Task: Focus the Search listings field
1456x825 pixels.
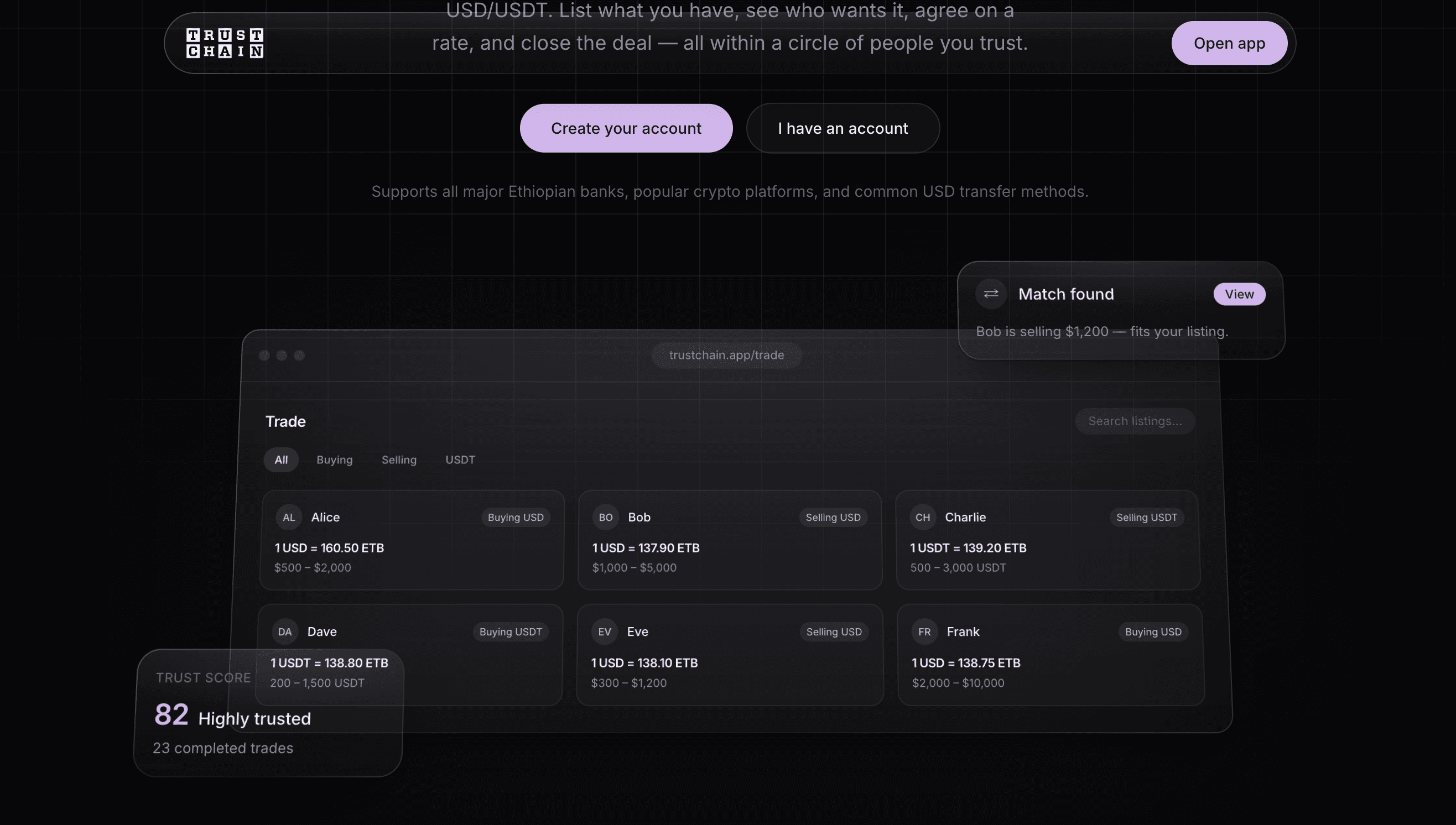Action: pos(1135,421)
